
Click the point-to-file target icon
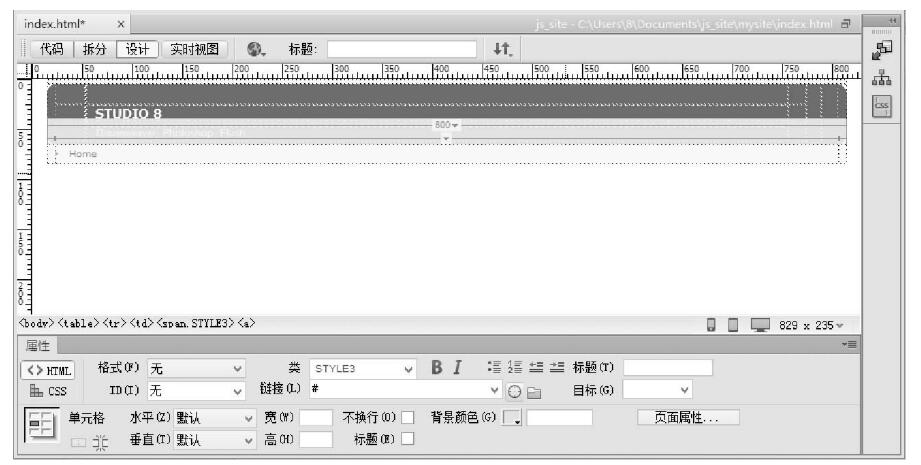pyautogui.click(x=514, y=390)
